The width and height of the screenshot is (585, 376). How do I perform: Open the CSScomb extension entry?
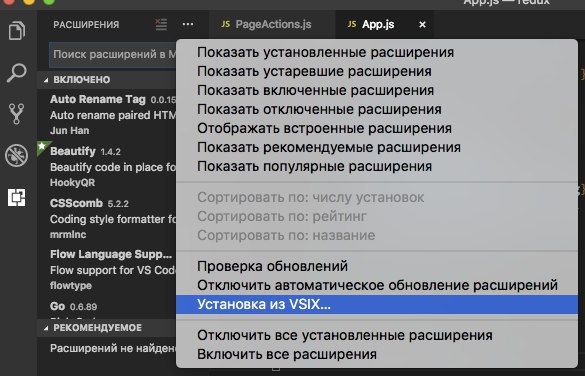(107, 219)
